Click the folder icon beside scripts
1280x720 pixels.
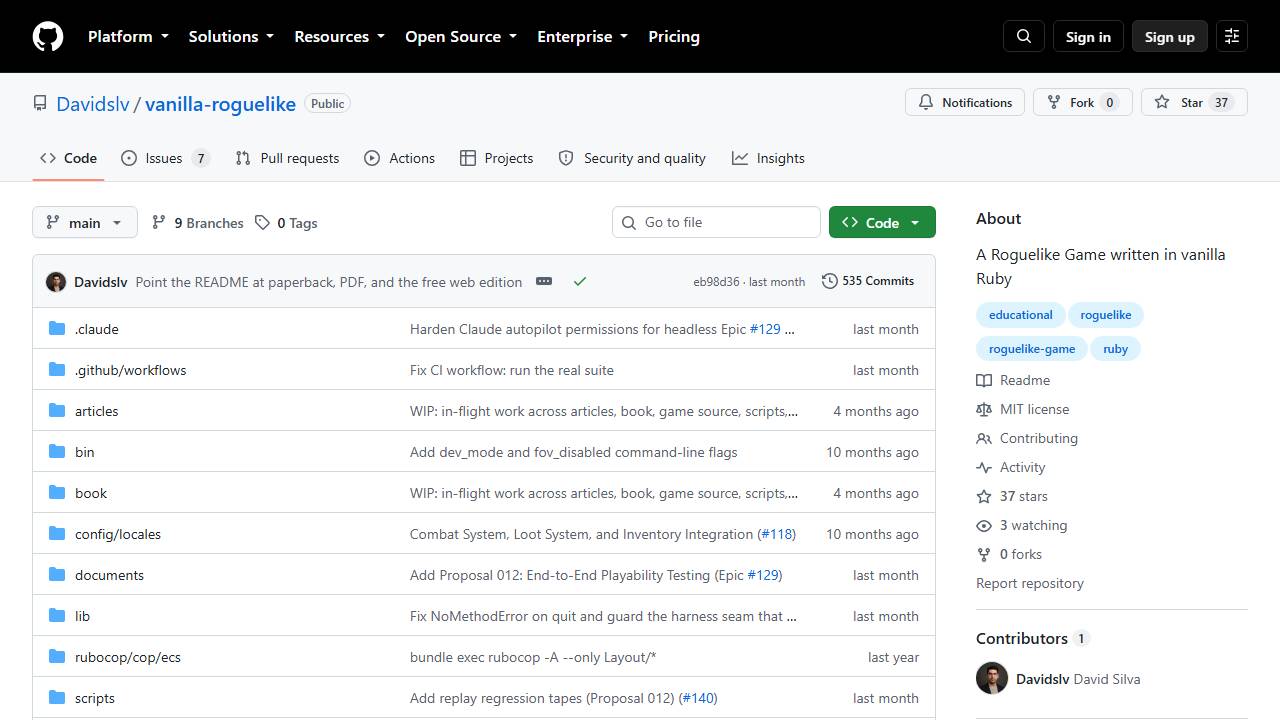point(57,698)
